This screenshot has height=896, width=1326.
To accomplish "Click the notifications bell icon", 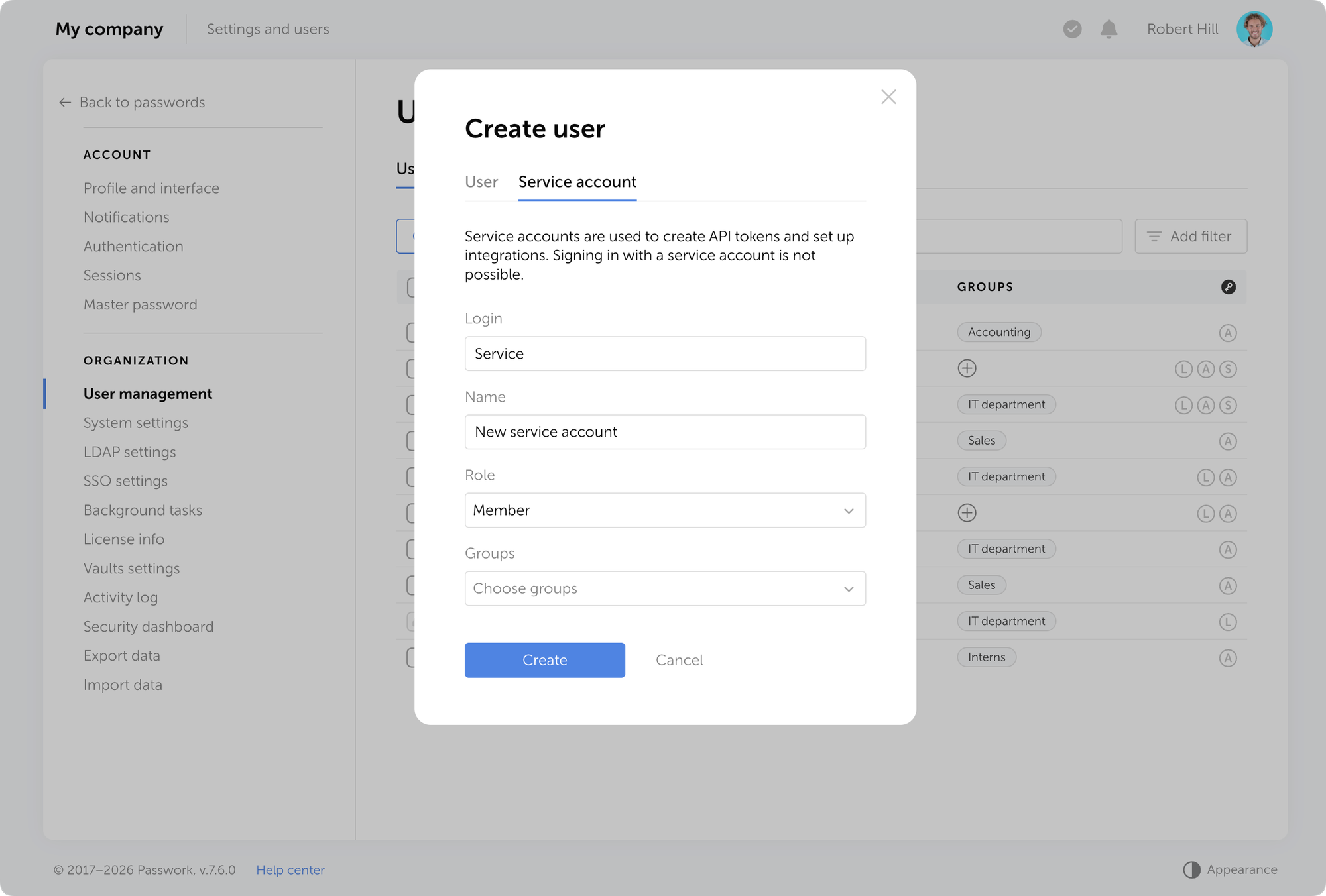I will [x=1109, y=29].
